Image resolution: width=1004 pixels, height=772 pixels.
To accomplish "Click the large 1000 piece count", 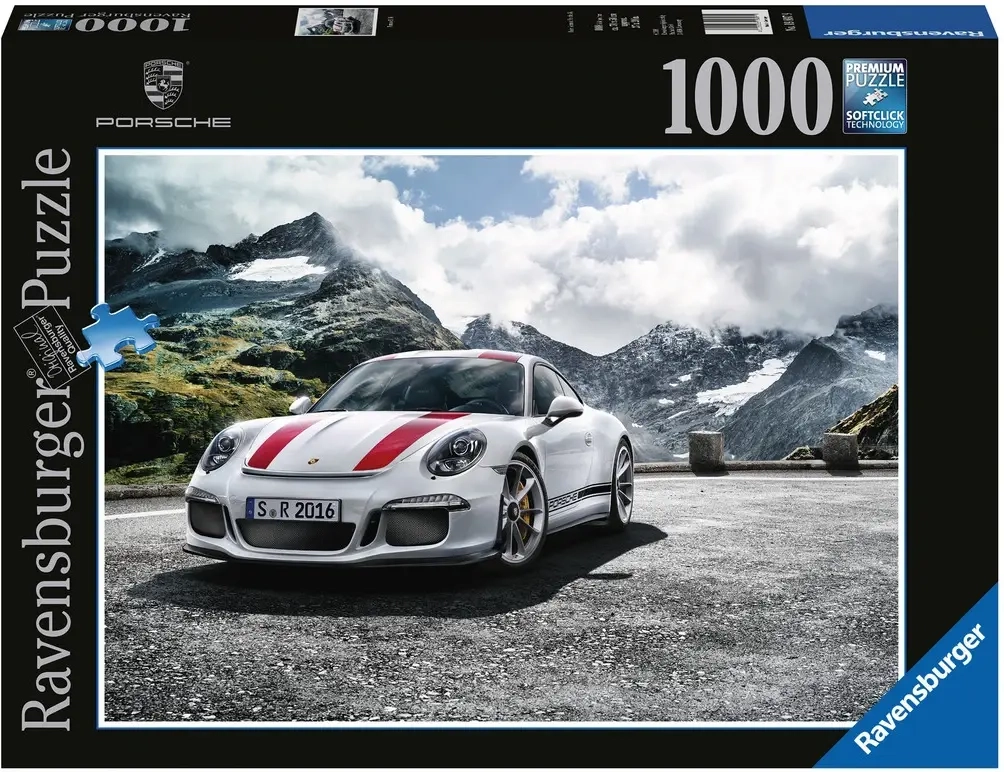I will (746, 96).
